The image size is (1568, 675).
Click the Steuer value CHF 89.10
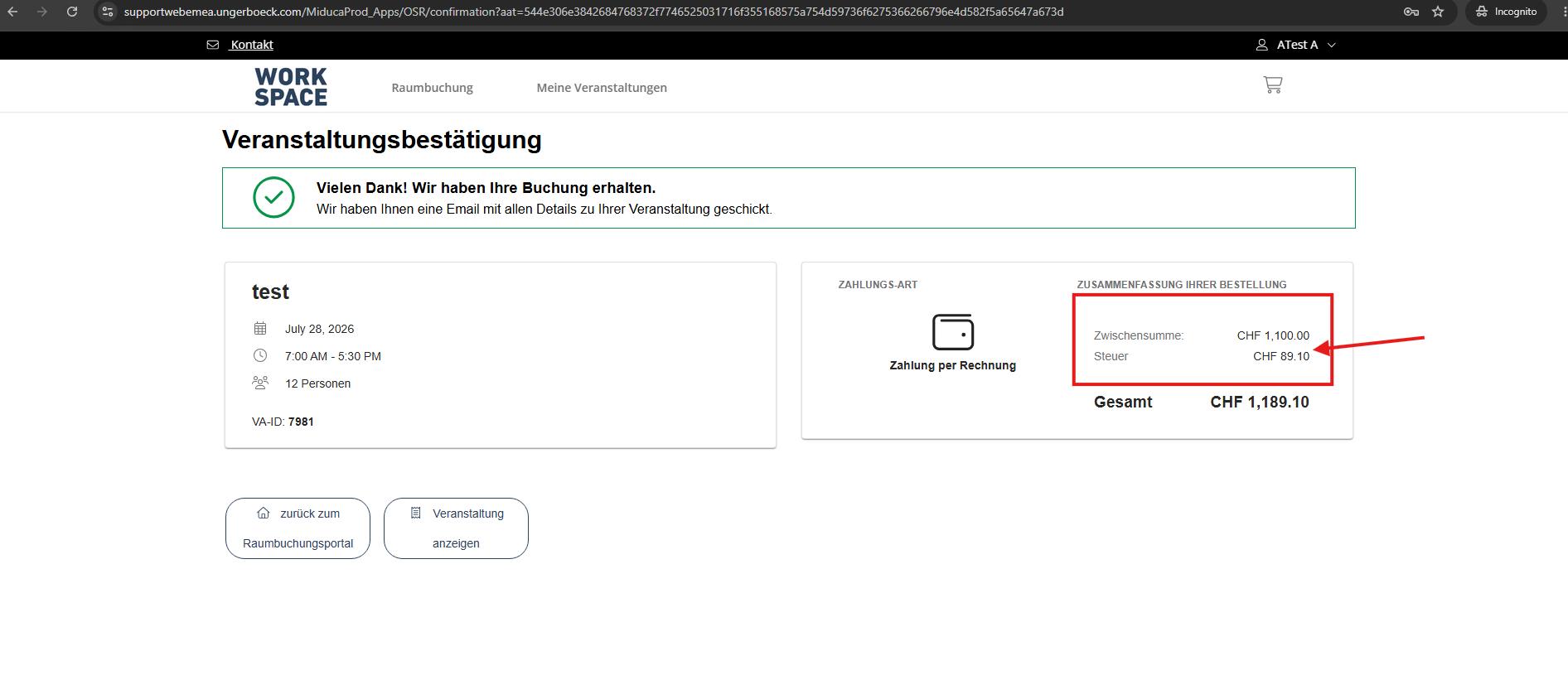[x=1281, y=356]
